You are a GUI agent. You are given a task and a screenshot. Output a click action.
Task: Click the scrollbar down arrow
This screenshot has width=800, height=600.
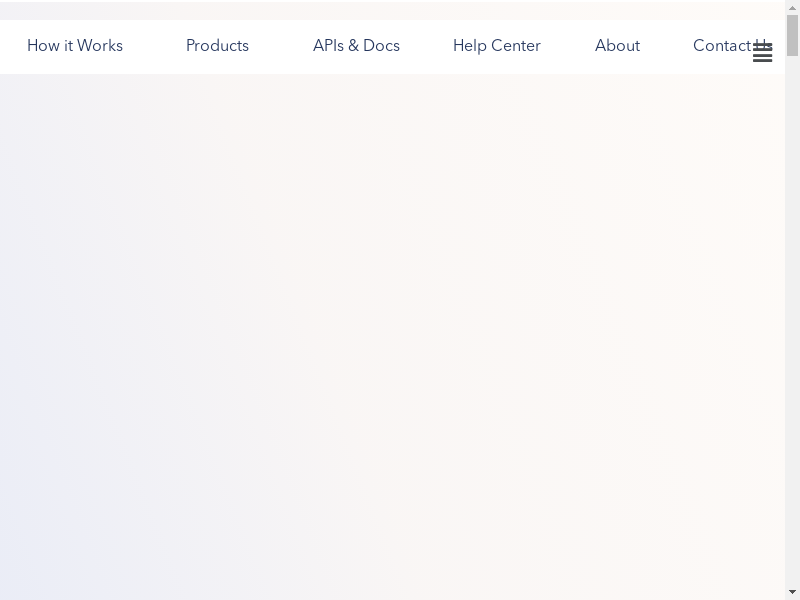(x=792, y=592)
